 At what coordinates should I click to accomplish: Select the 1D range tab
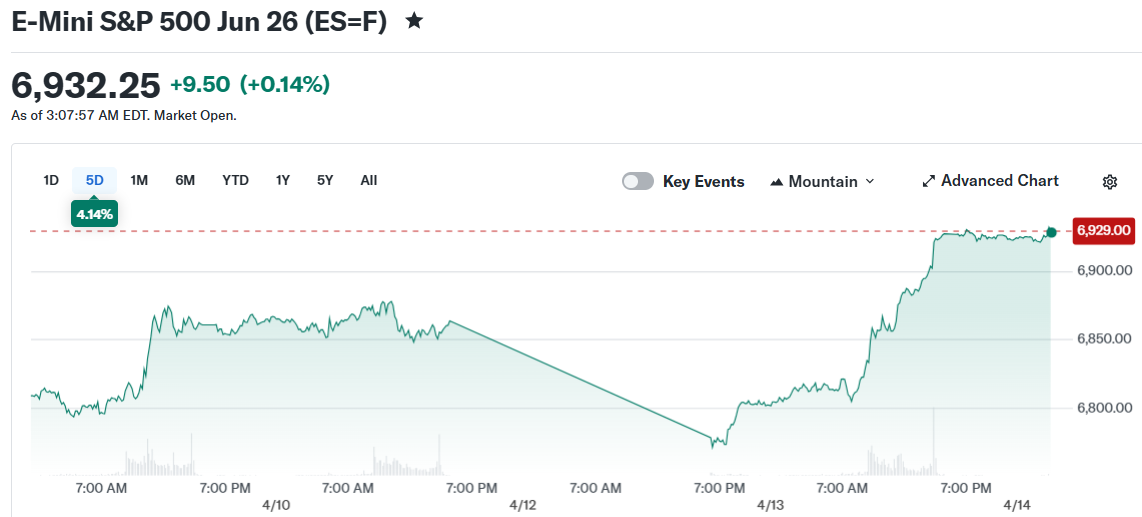click(x=51, y=181)
